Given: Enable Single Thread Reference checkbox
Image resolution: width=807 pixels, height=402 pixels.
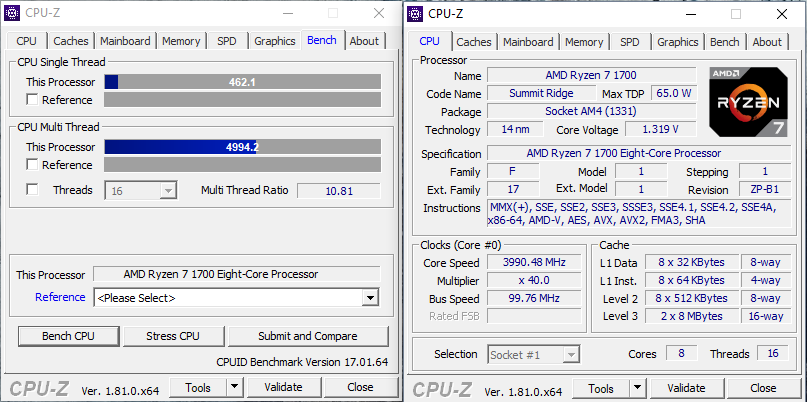Looking at the screenshot, I should tap(32, 100).
